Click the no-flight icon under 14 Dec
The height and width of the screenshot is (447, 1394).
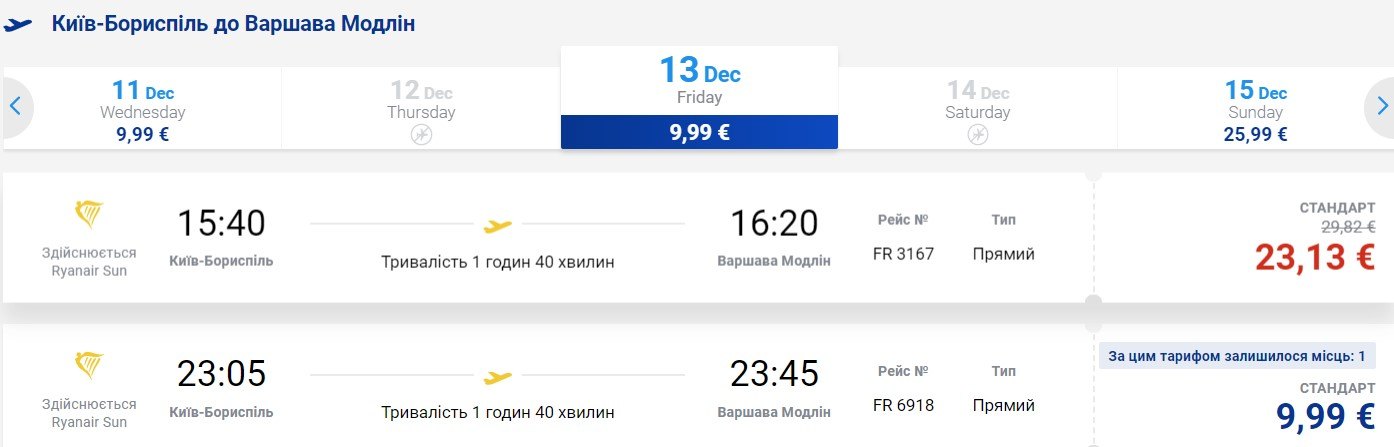978,135
